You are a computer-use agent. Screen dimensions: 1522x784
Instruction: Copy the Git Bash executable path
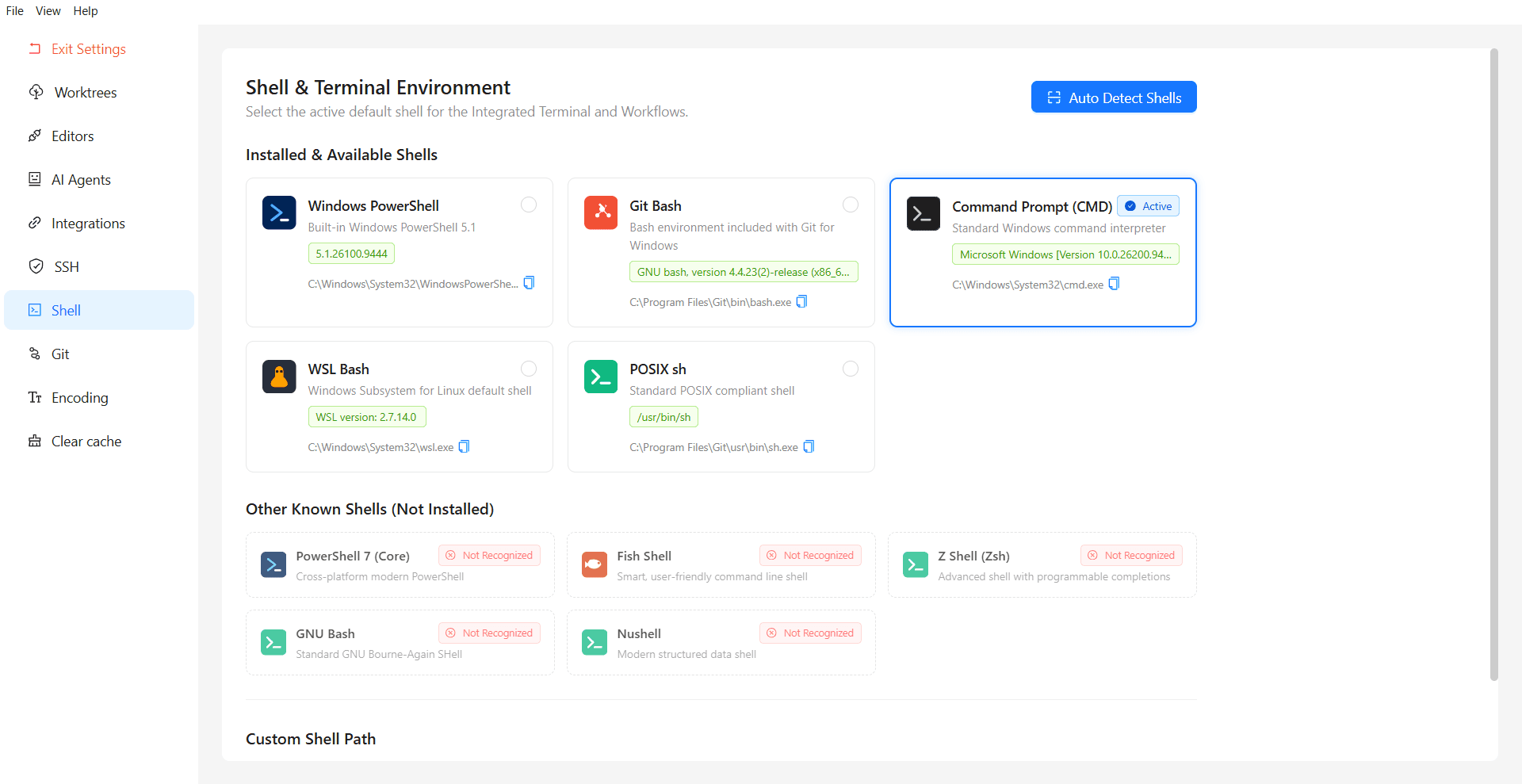pyautogui.click(x=801, y=301)
